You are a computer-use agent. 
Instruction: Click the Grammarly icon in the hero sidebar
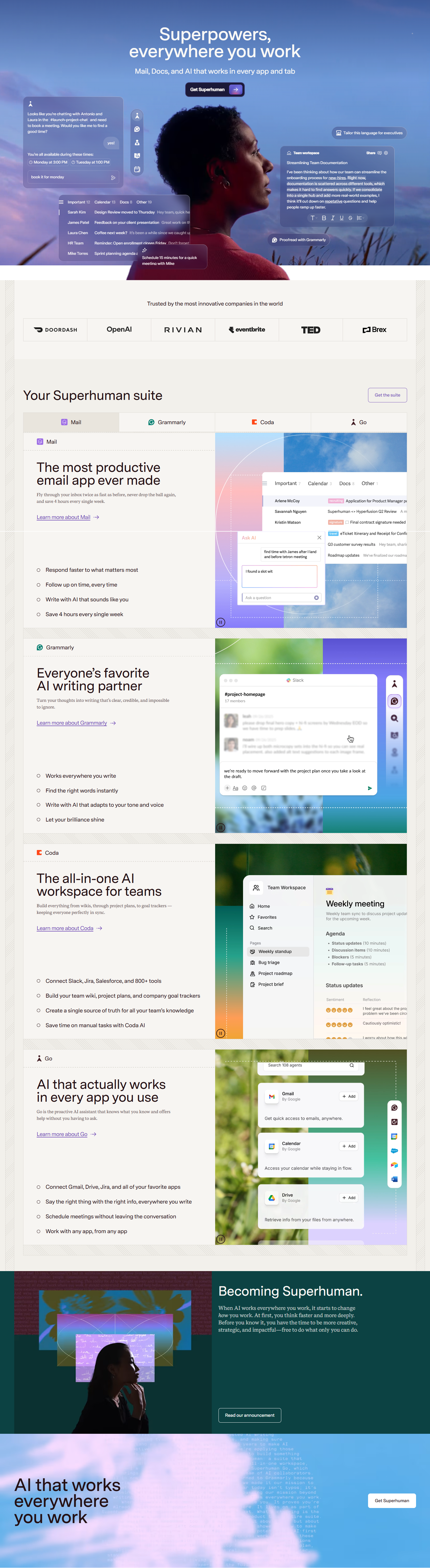pos(137,129)
